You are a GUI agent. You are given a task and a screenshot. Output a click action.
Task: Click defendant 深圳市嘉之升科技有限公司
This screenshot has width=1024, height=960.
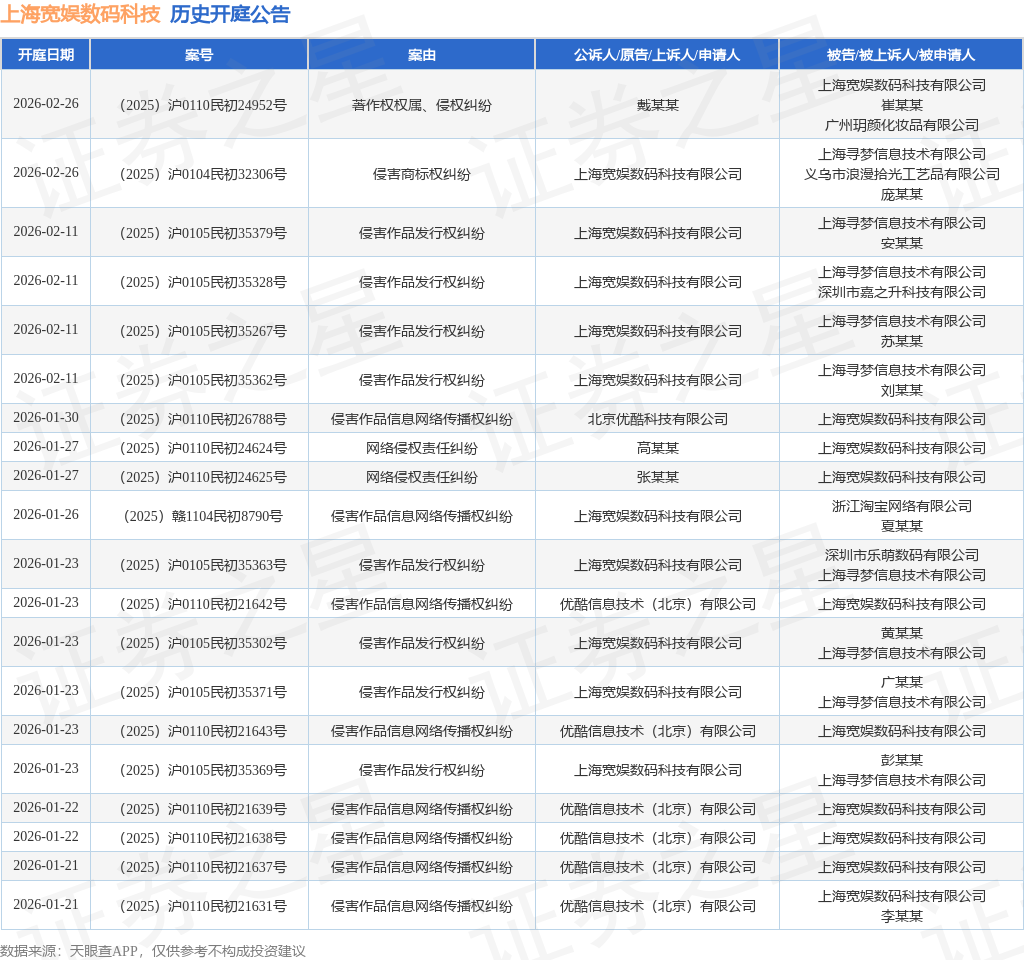click(902, 292)
